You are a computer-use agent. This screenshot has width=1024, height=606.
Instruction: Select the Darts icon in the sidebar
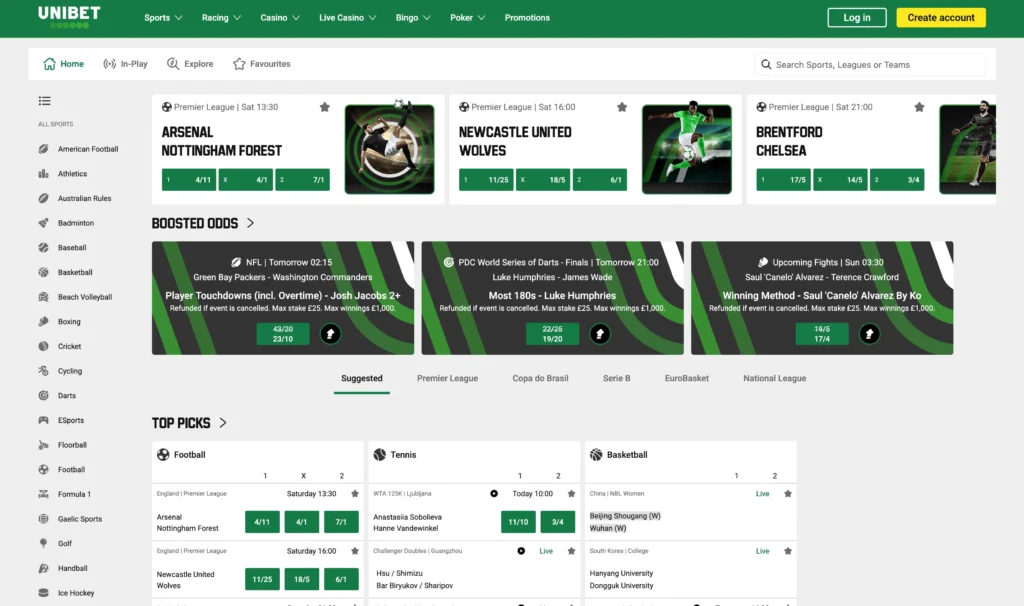(44, 396)
